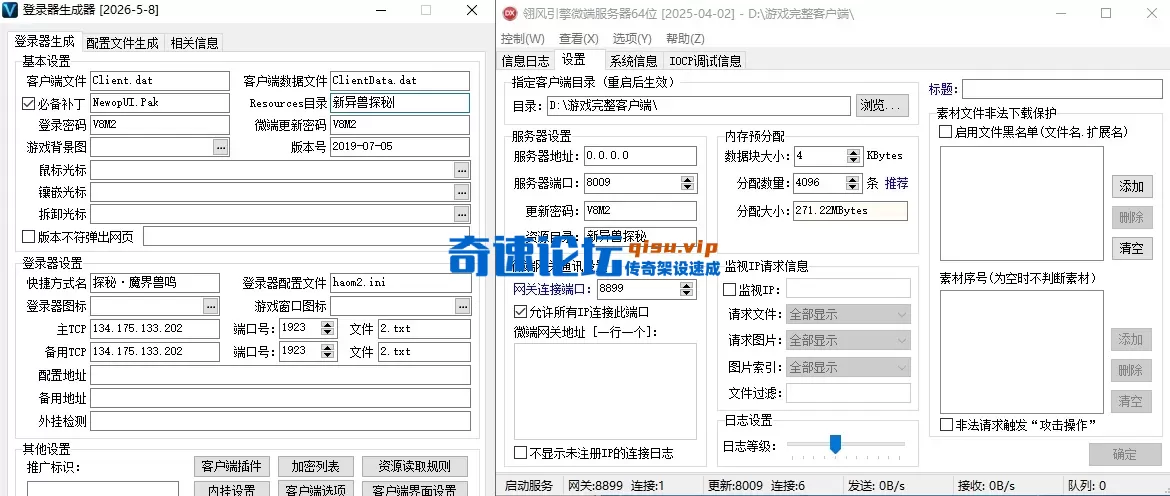Viewport: 1170px width, 496px height.
Task: Enable 不显示未注册IP的连接日志 checkbox
Action: click(x=520, y=453)
